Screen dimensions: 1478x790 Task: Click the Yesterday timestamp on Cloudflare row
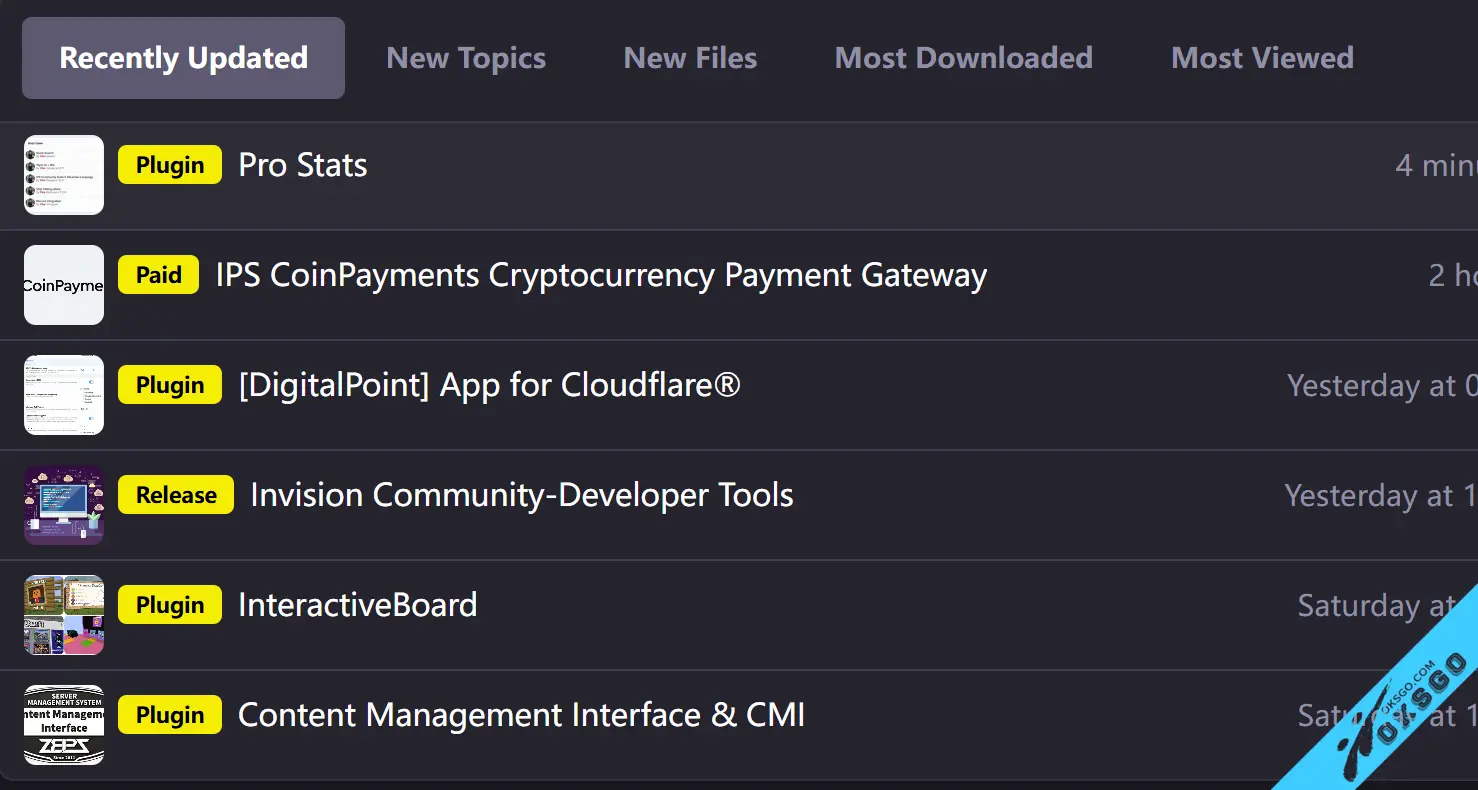(1382, 386)
